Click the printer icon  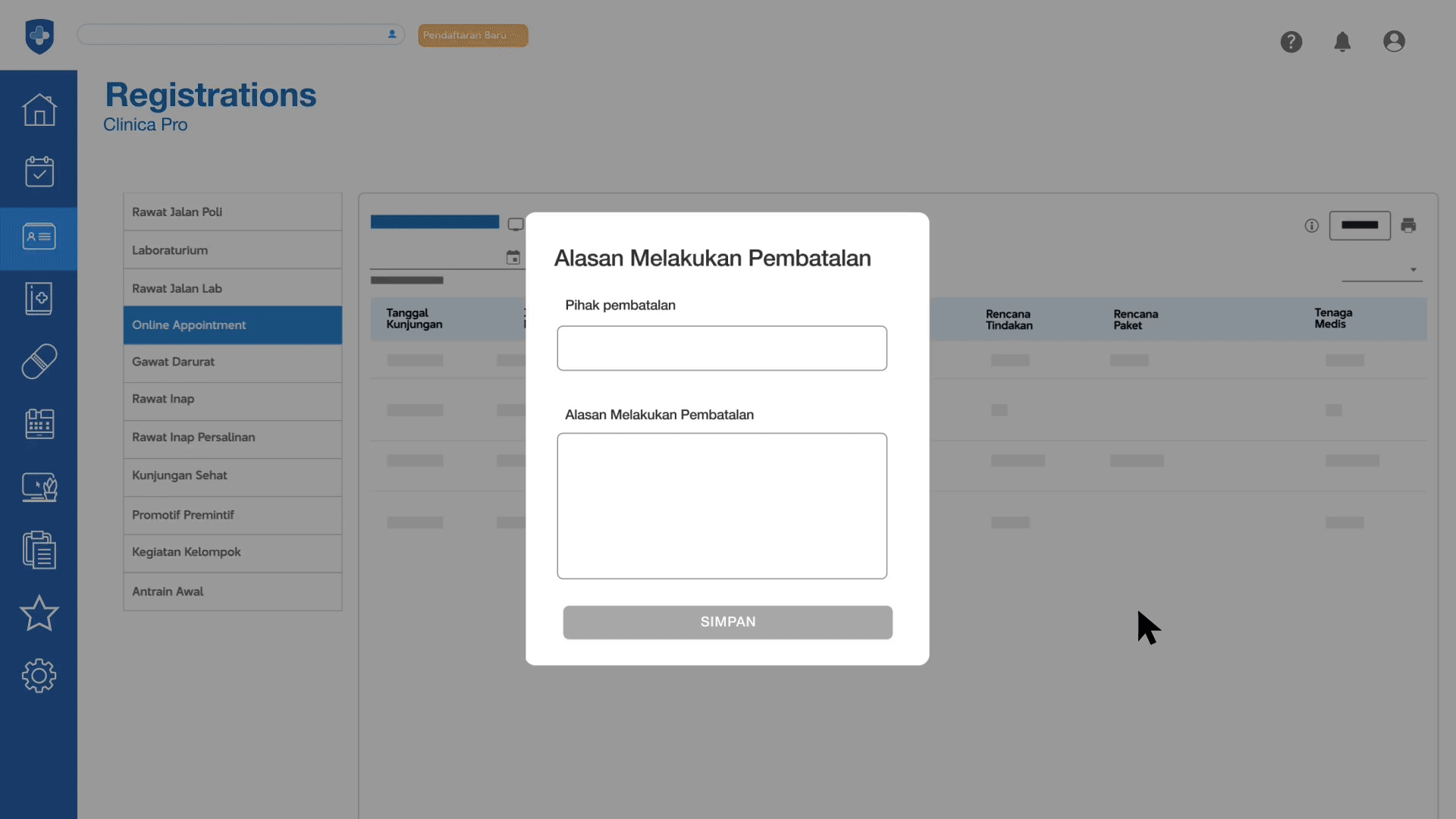(x=1408, y=225)
